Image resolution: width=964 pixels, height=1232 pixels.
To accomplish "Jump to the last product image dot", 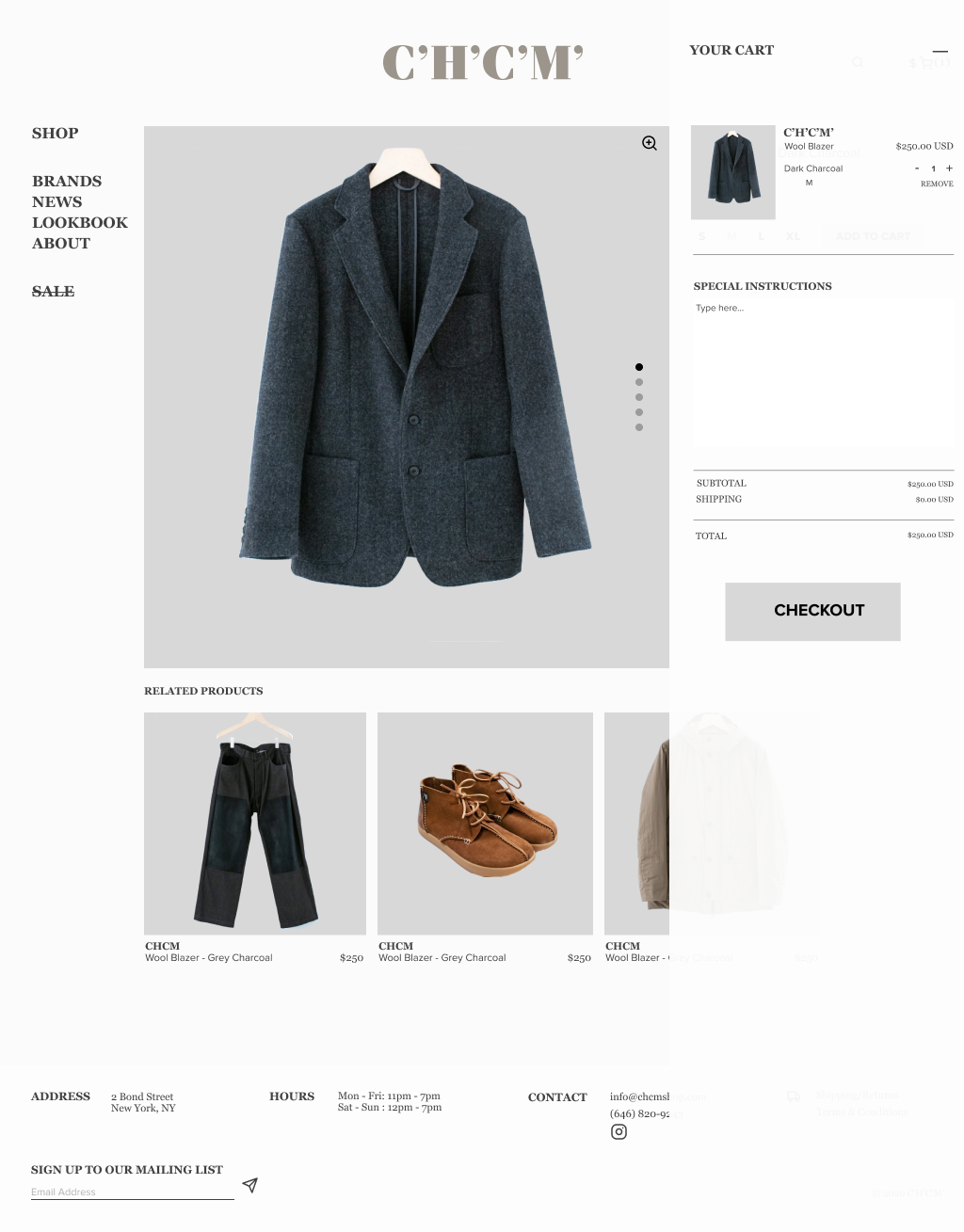I will (x=639, y=427).
